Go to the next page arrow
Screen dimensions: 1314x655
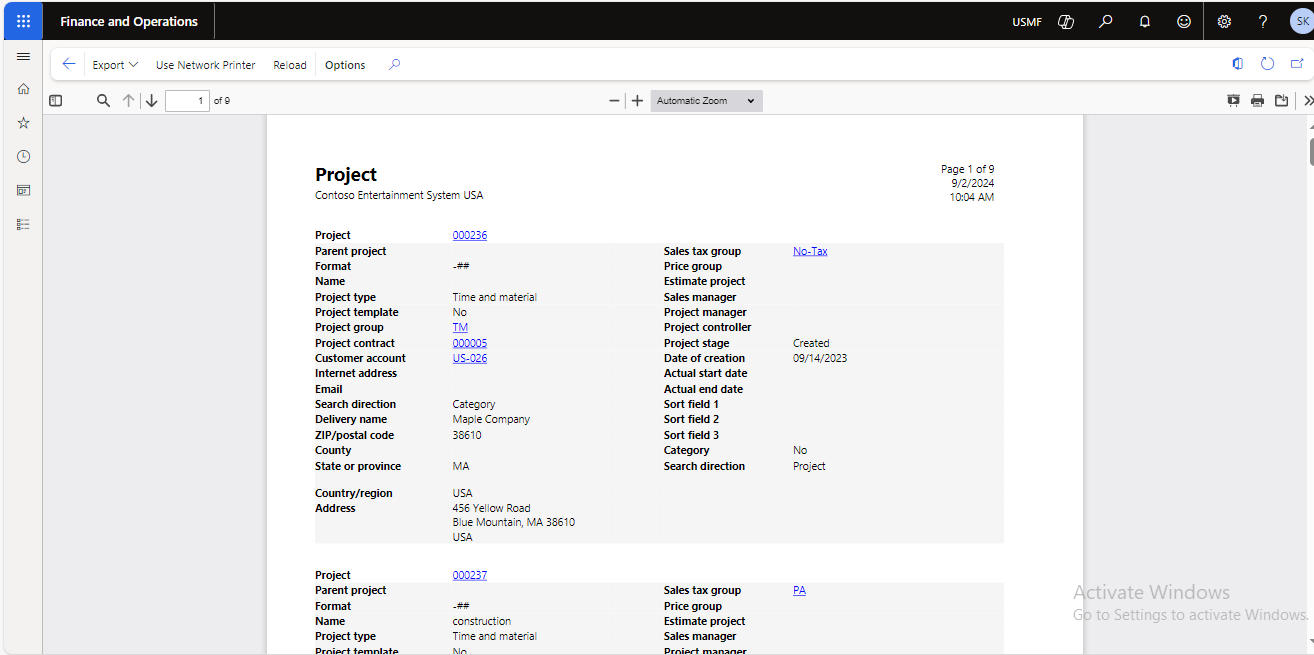point(152,101)
